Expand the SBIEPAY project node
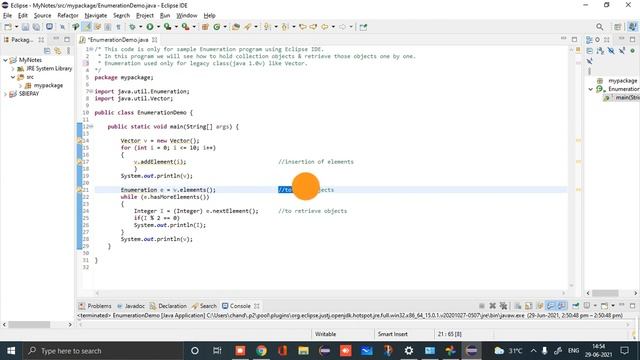 [5, 94]
